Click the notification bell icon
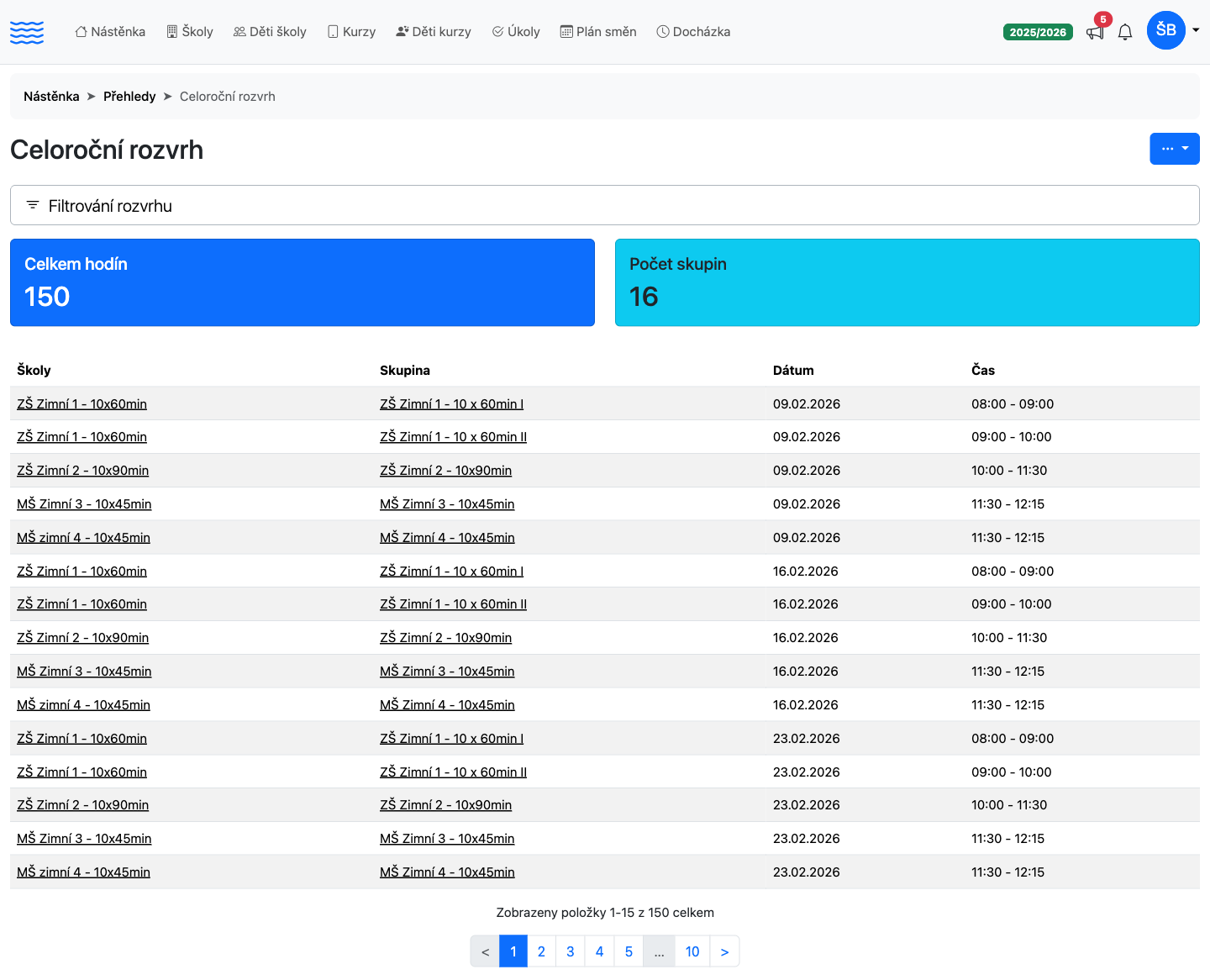 click(x=1125, y=33)
